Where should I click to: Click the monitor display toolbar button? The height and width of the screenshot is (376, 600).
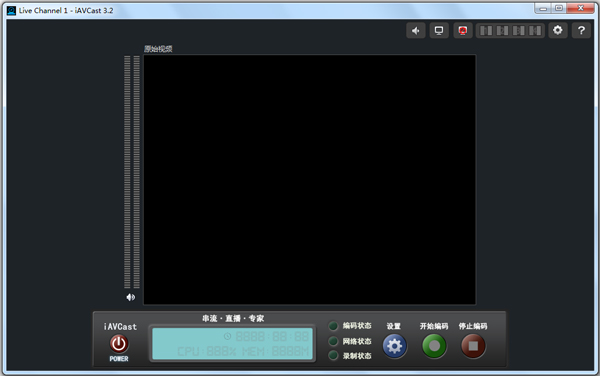439,31
